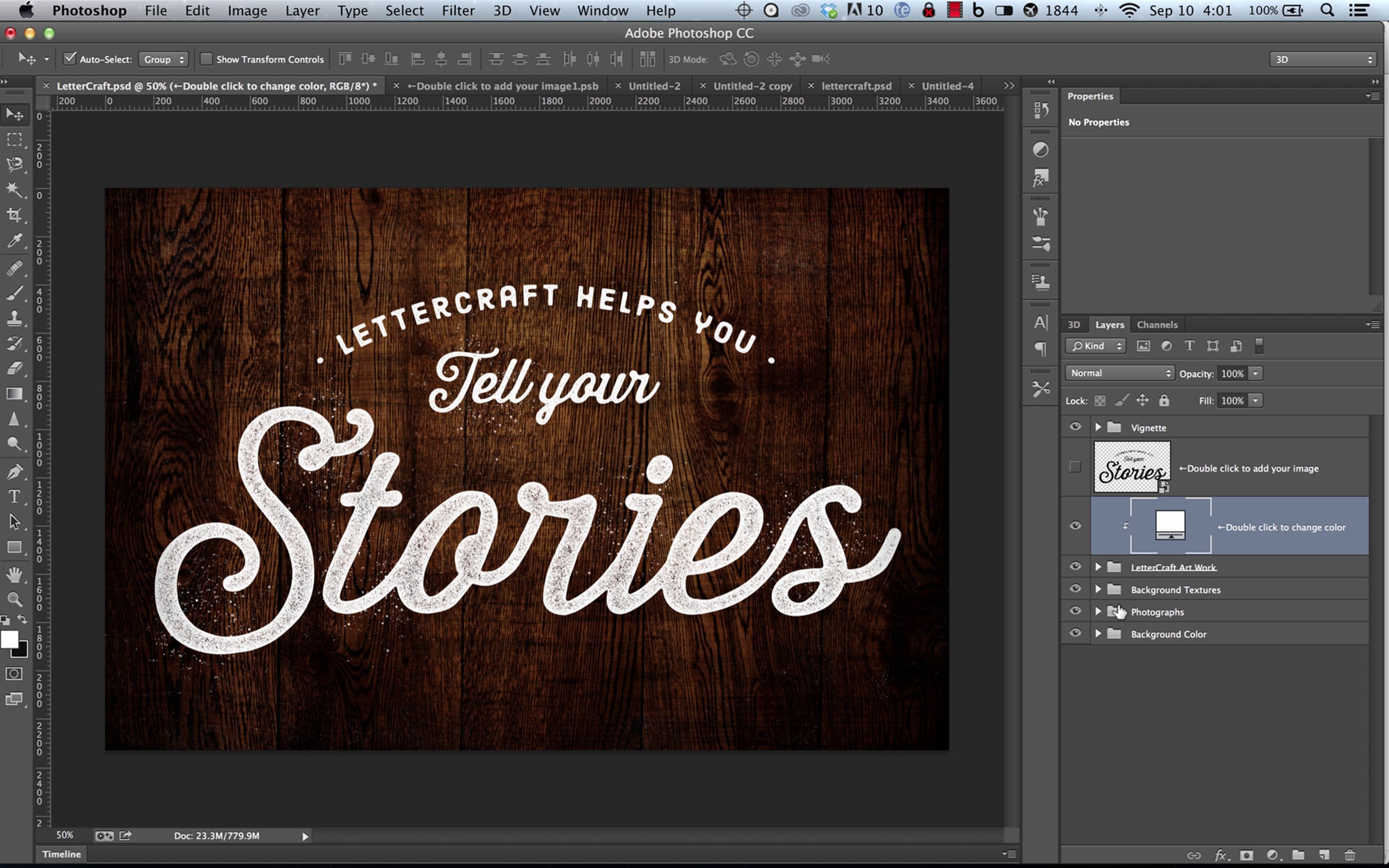Lock all layer attributes
This screenshot has height=868, width=1389.
[1164, 400]
